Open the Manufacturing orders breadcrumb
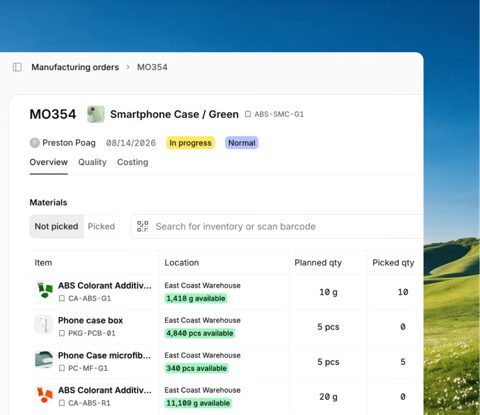This screenshot has width=480, height=415. pos(75,67)
